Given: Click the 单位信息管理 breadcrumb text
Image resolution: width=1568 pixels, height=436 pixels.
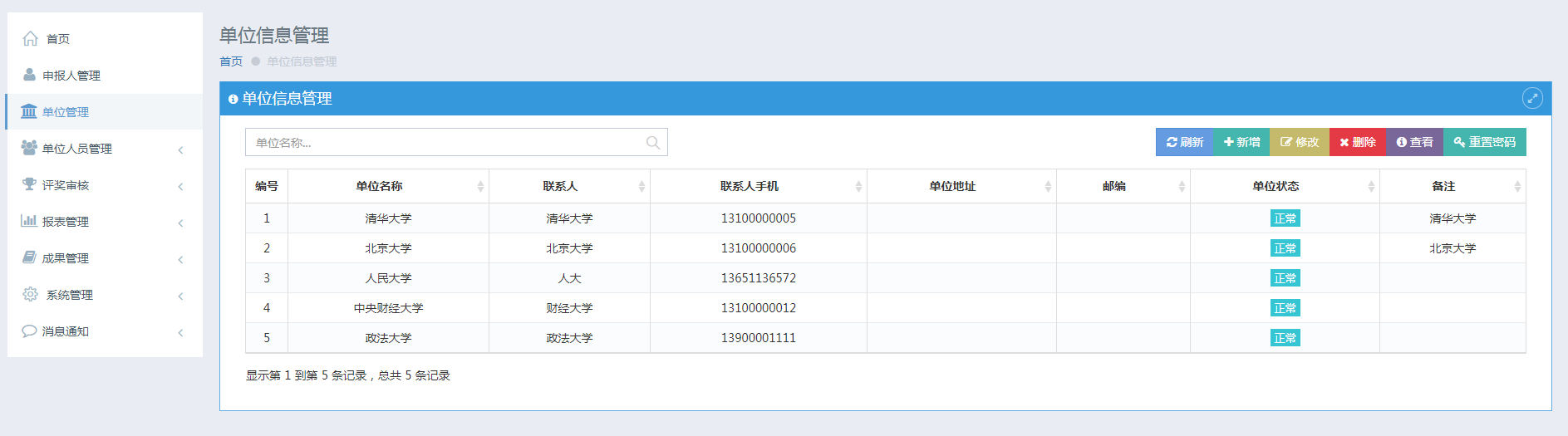Looking at the screenshot, I should (302, 61).
